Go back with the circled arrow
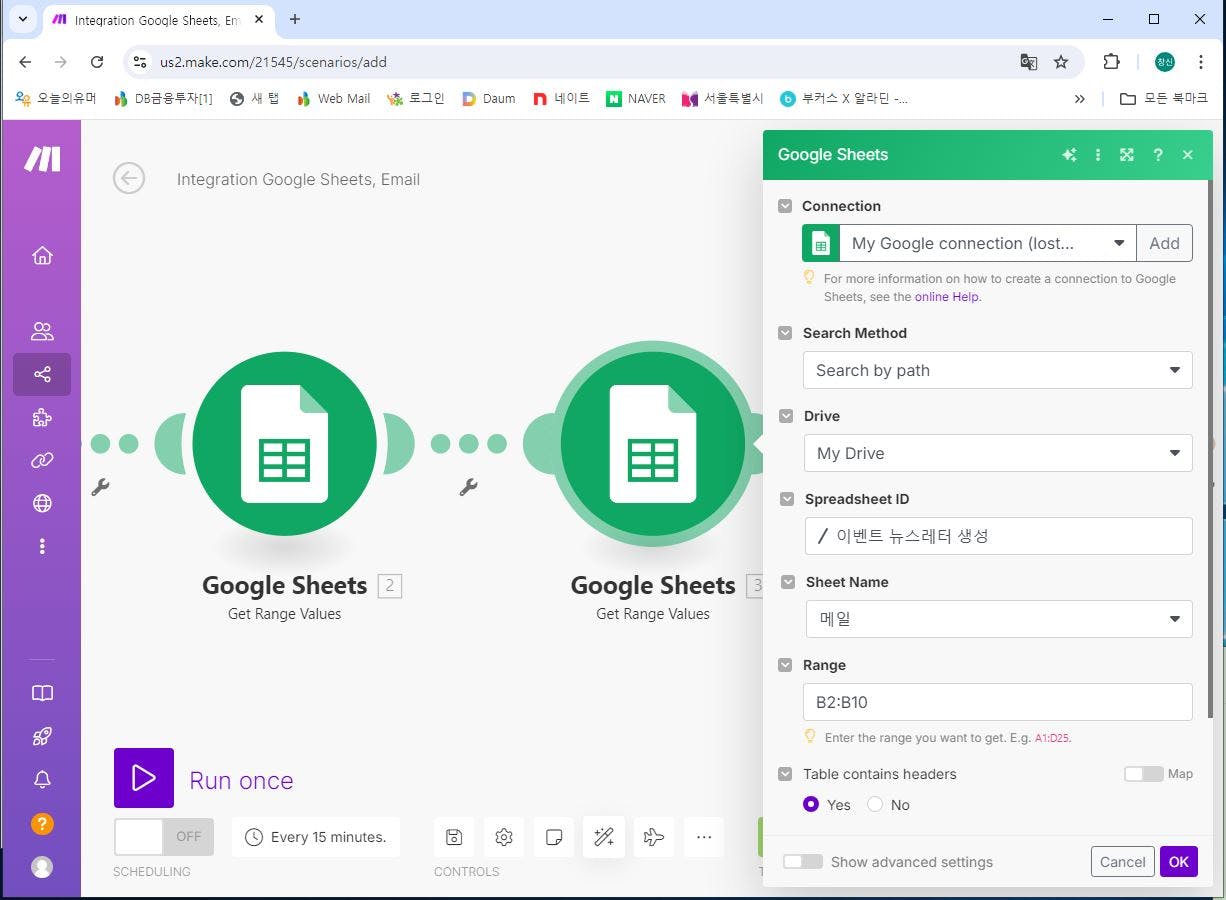 coord(129,179)
